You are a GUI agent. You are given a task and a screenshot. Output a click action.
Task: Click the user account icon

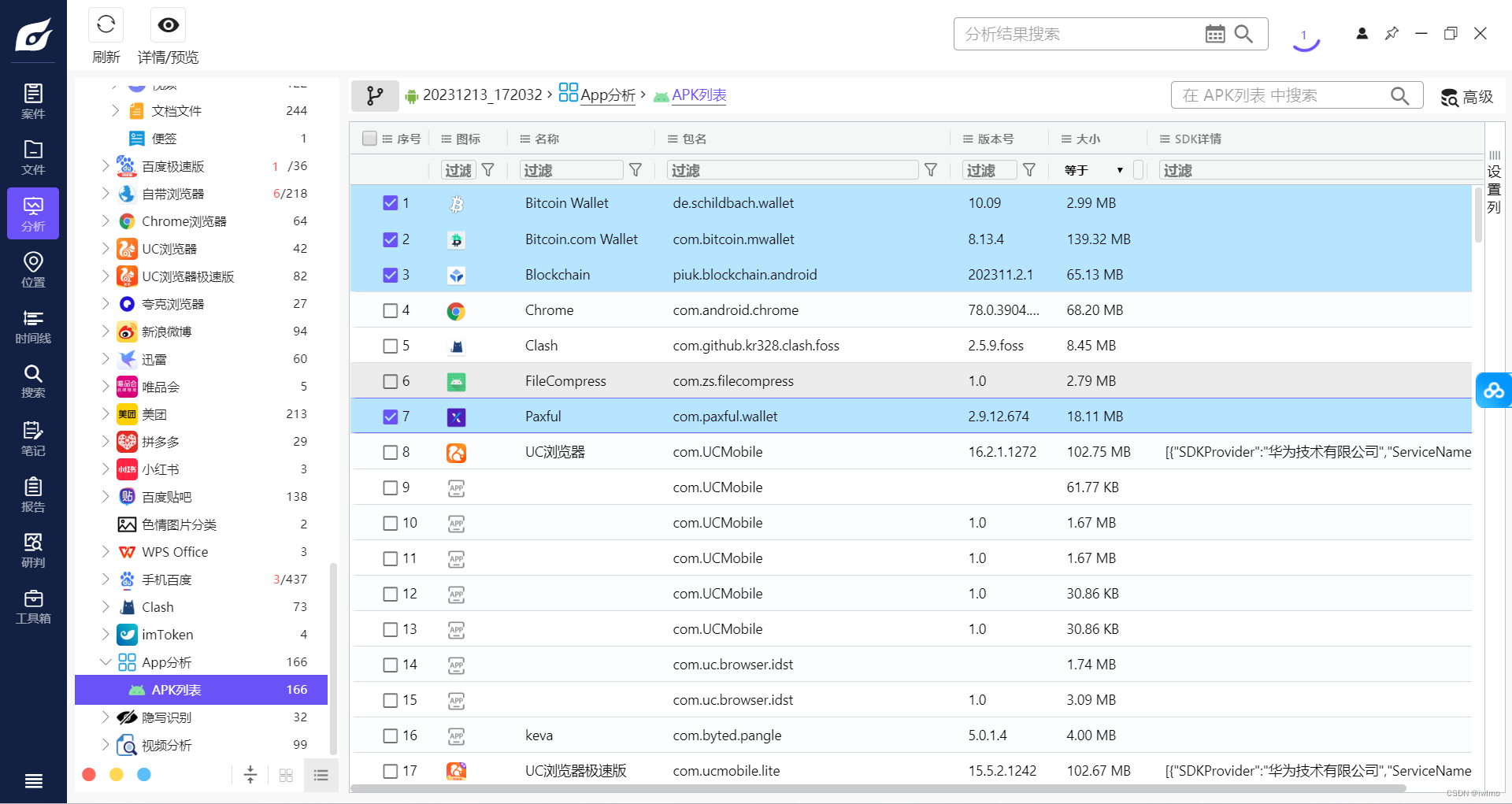coord(1362,33)
